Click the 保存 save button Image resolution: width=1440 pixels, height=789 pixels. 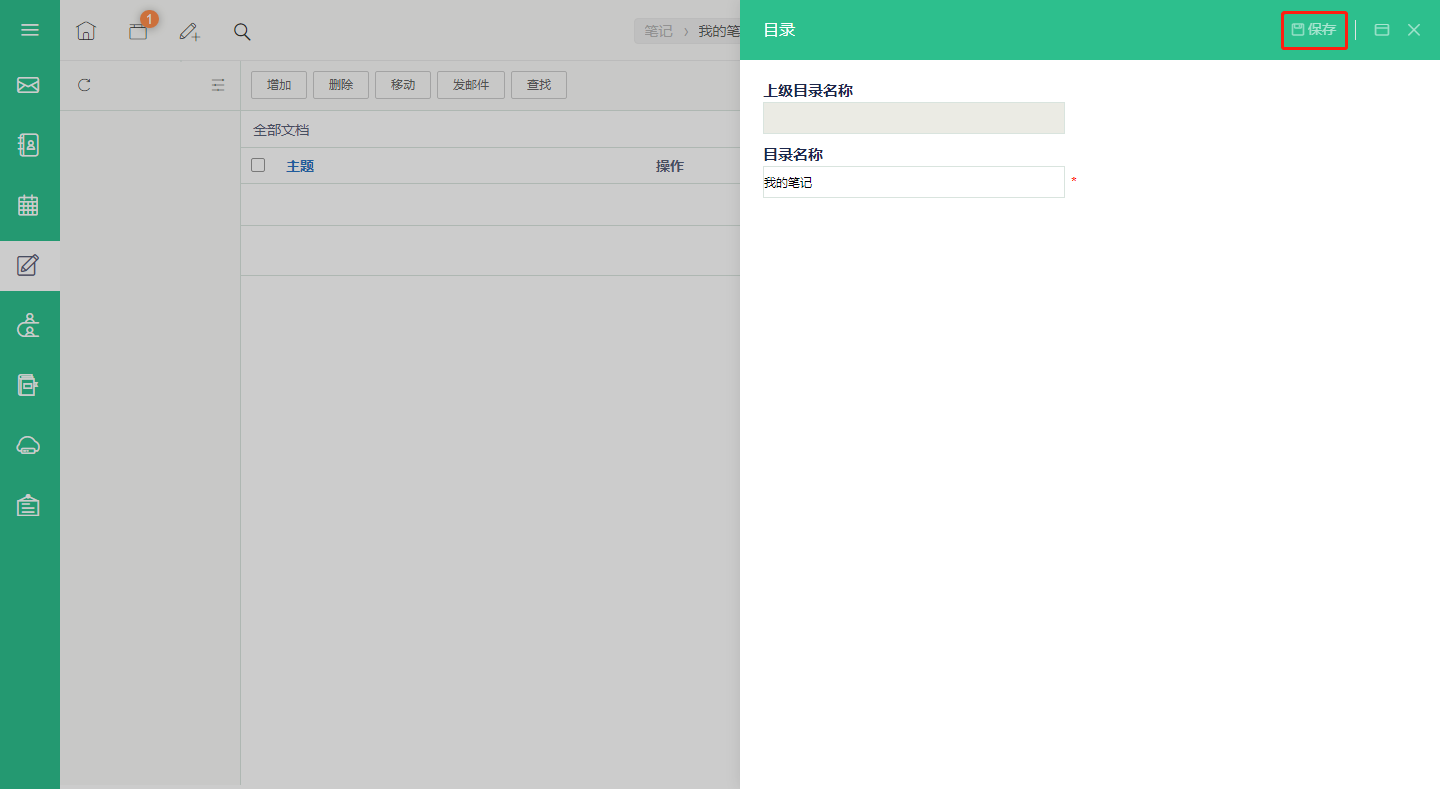[x=1314, y=30]
